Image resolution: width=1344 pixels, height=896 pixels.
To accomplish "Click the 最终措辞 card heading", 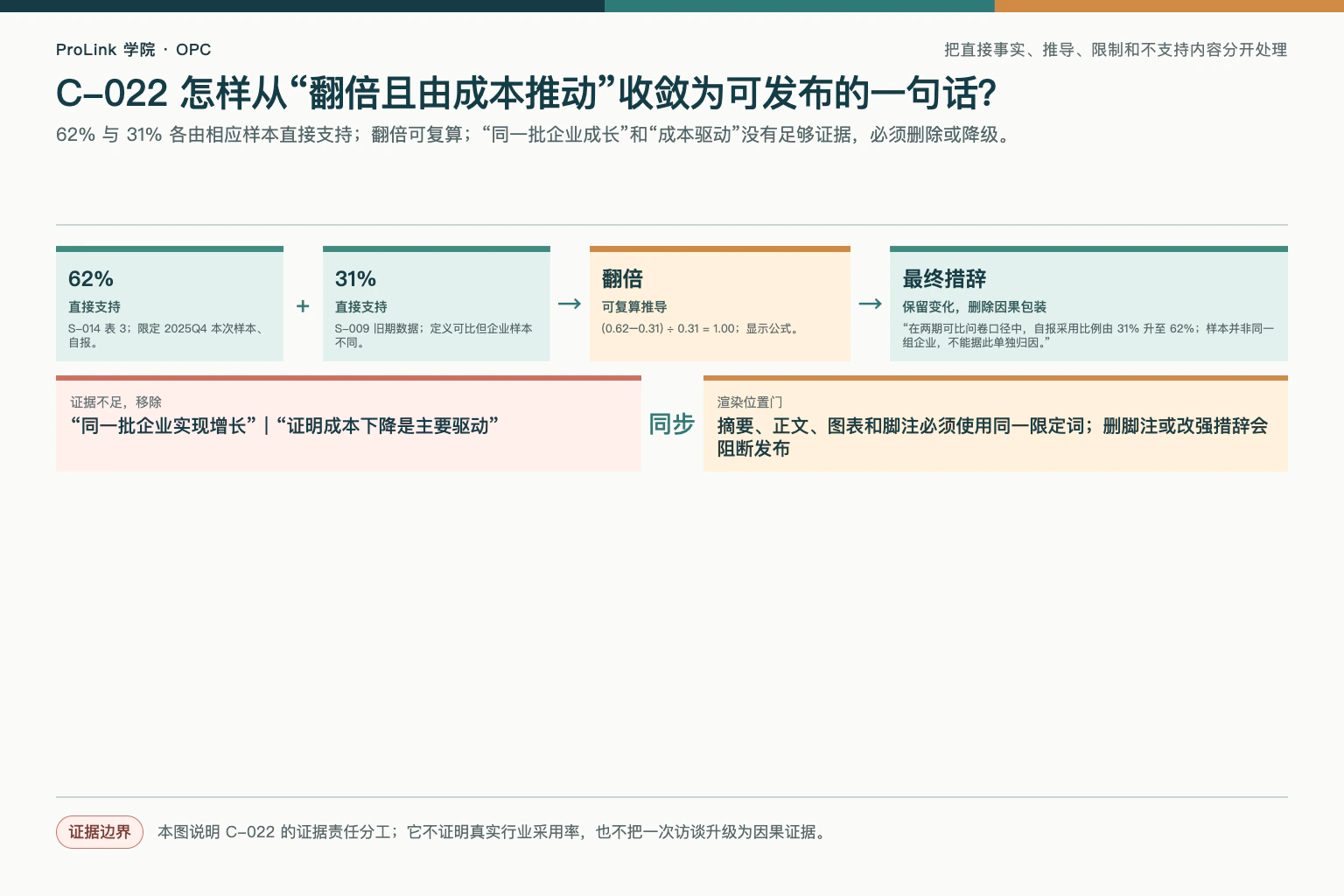I will coord(944,279).
